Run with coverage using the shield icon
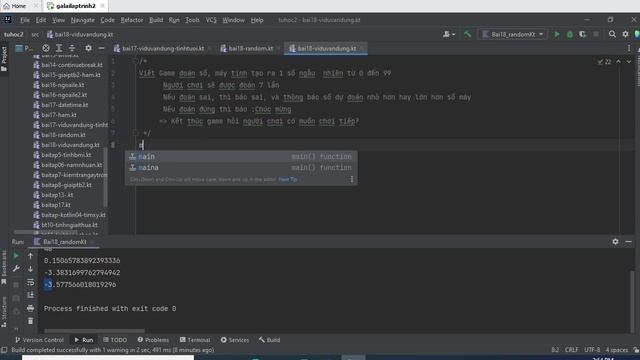The image size is (640, 360). [x=583, y=35]
